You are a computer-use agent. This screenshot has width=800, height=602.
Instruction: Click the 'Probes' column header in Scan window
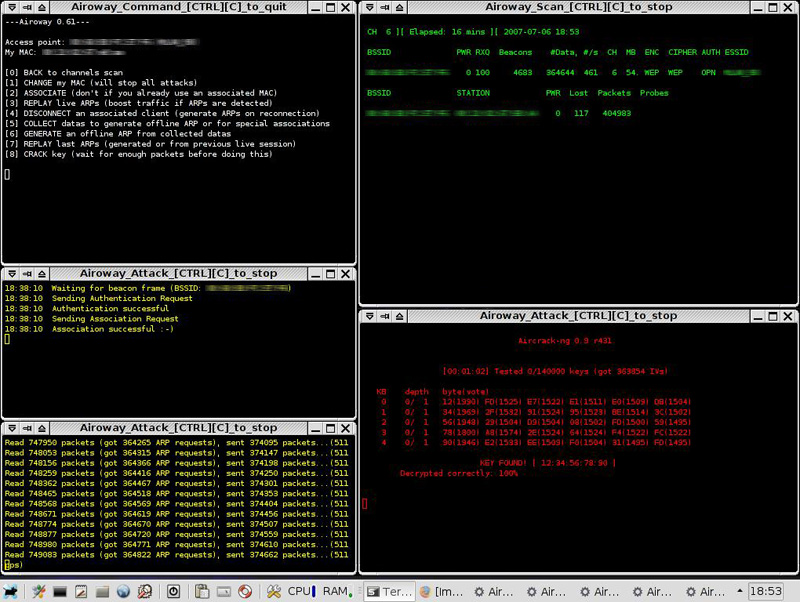click(x=654, y=93)
